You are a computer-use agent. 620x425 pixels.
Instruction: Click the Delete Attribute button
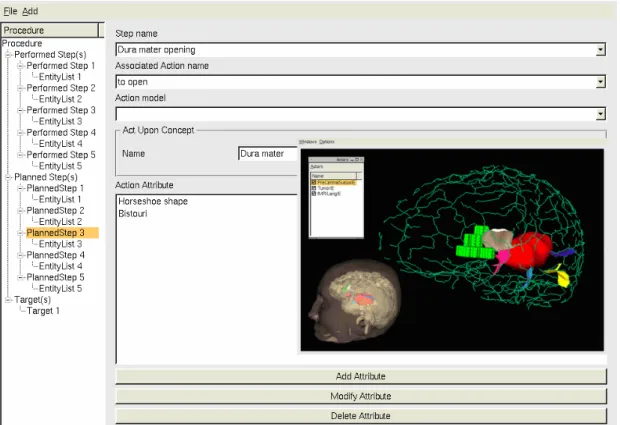[361, 416]
